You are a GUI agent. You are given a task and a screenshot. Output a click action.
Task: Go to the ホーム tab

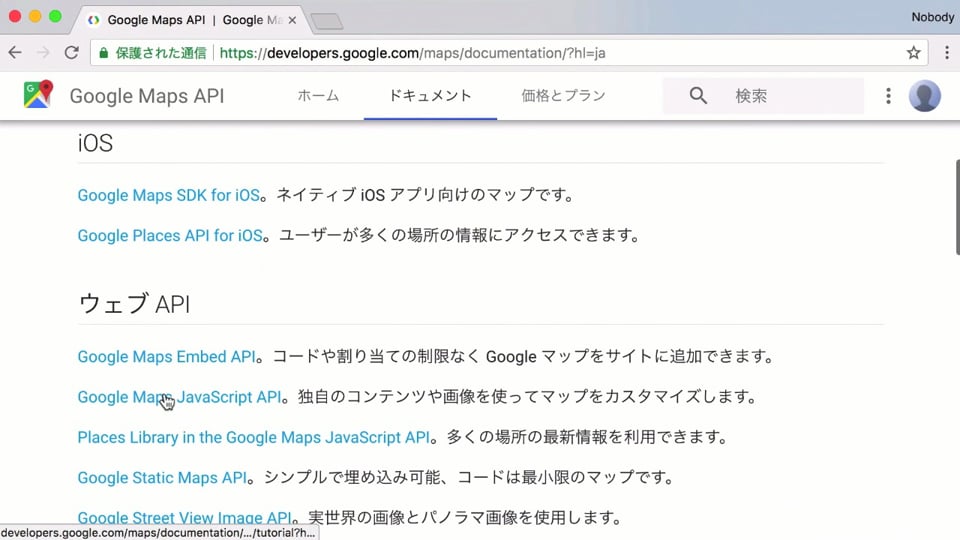tap(318, 96)
